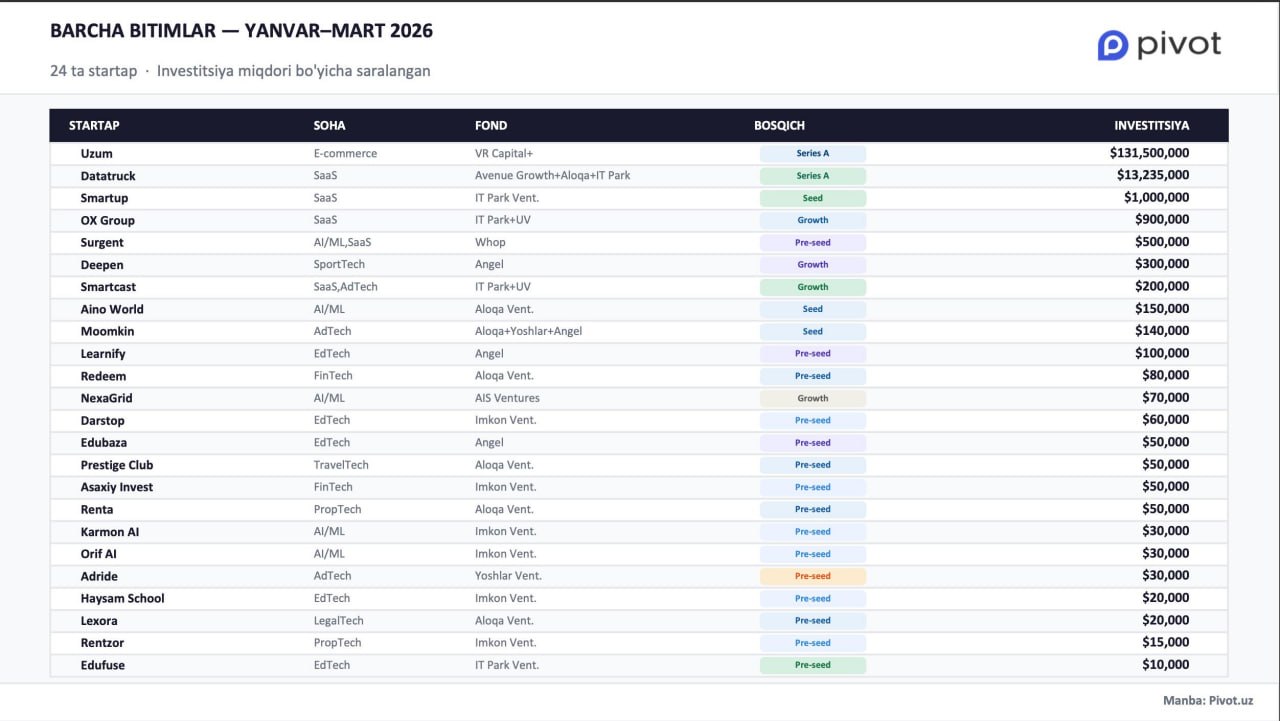Click the green Seed badge for Smartup
1280x721 pixels.
[x=812, y=198]
